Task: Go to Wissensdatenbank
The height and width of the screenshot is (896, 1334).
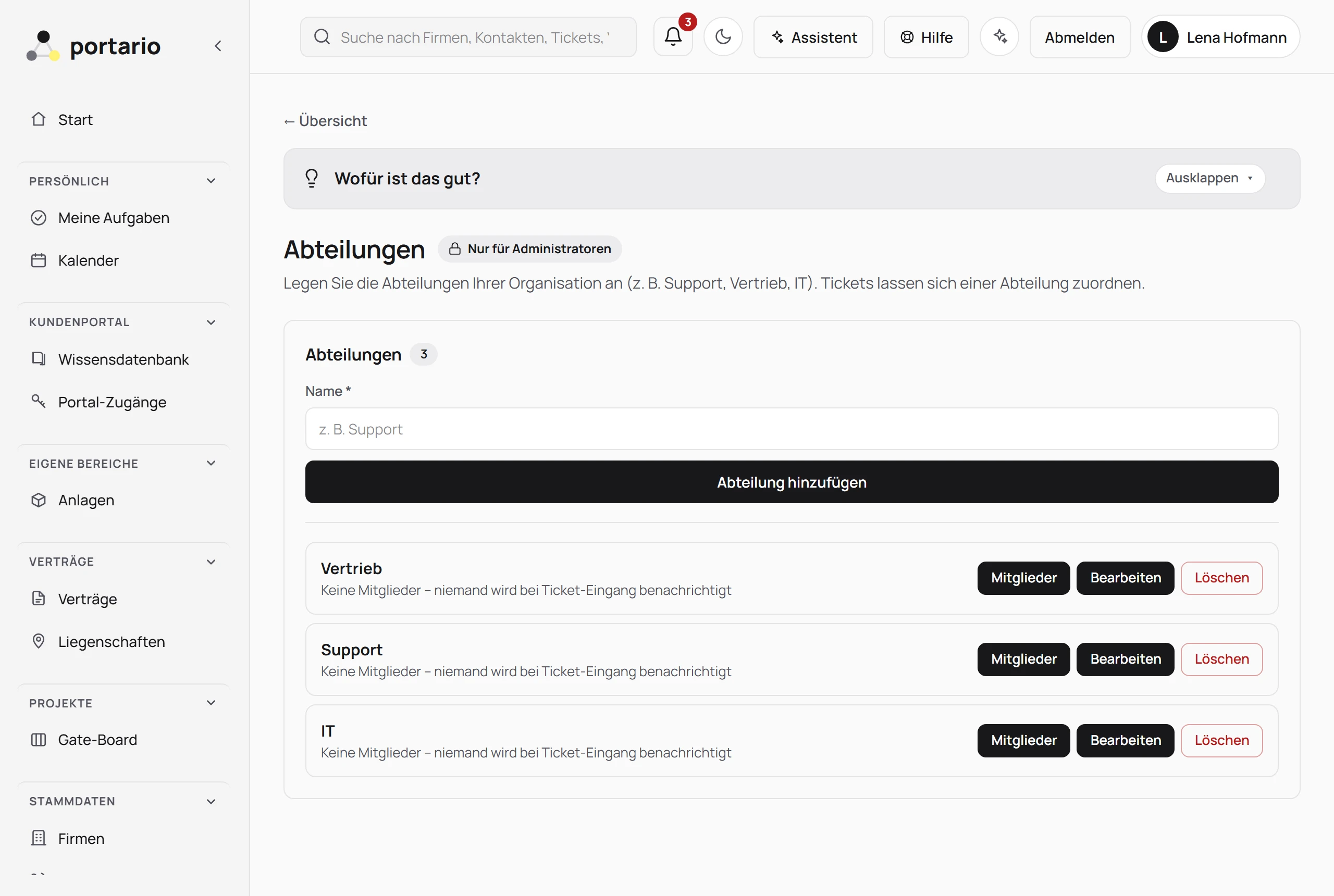Action: pos(123,359)
